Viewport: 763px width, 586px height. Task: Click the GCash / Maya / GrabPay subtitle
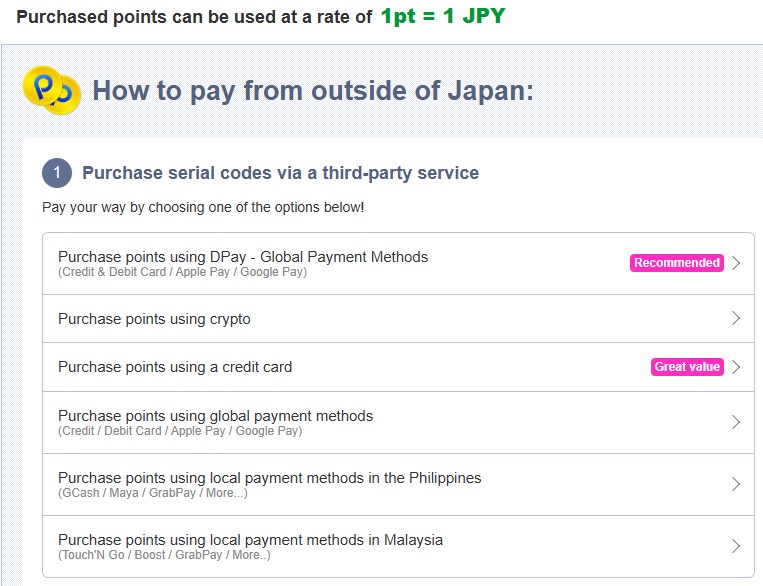[x=153, y=493]
